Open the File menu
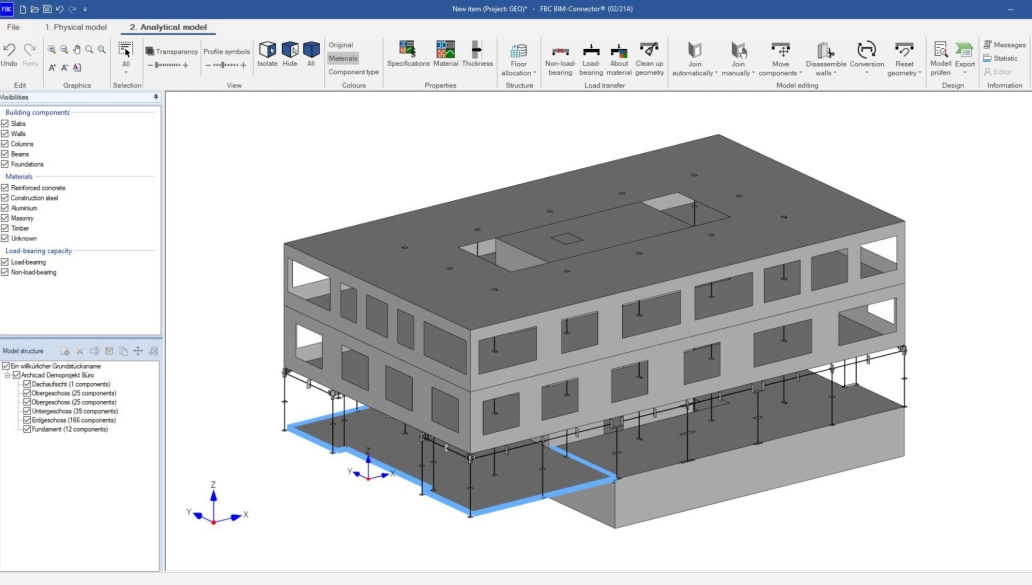Image resolution: width=1032 pixels, height=585 pixels. 13,27
